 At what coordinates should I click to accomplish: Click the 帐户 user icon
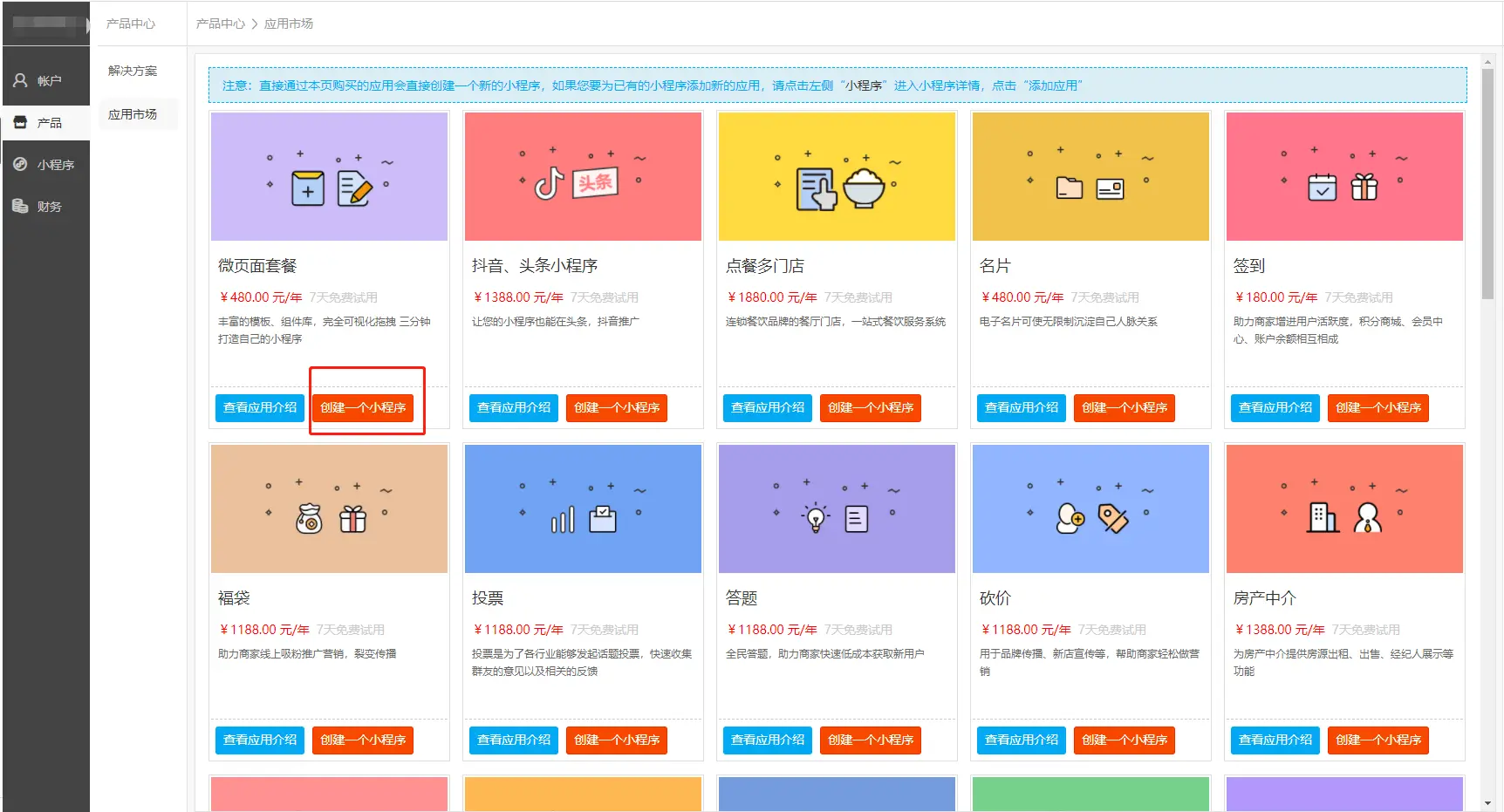pyautogui.click(x=20, y=80)
